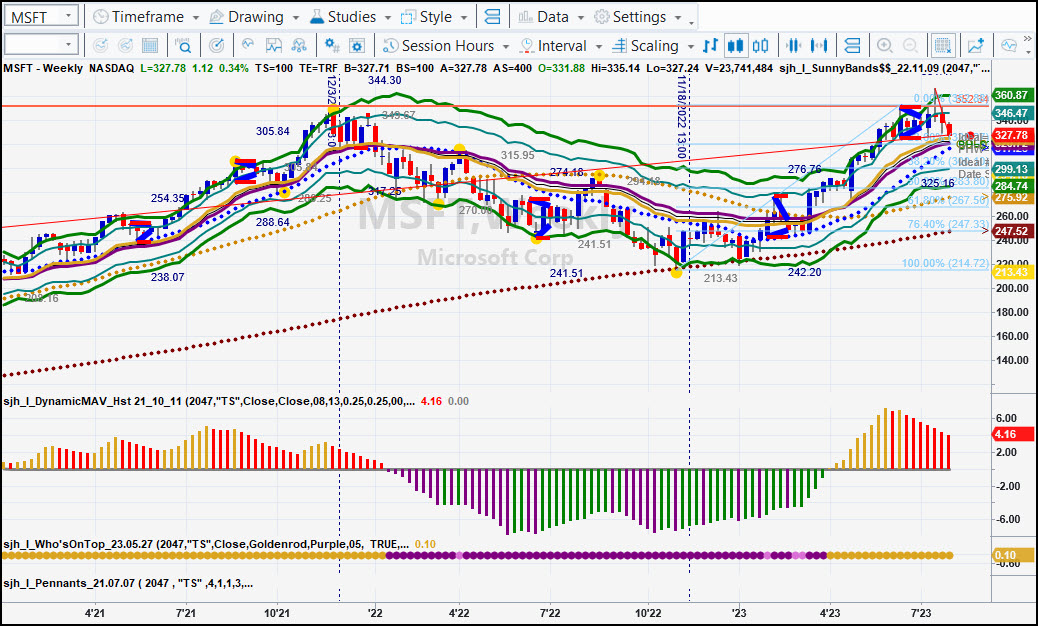Click the 346.47 price axis tag

[x=1012, y=113]
